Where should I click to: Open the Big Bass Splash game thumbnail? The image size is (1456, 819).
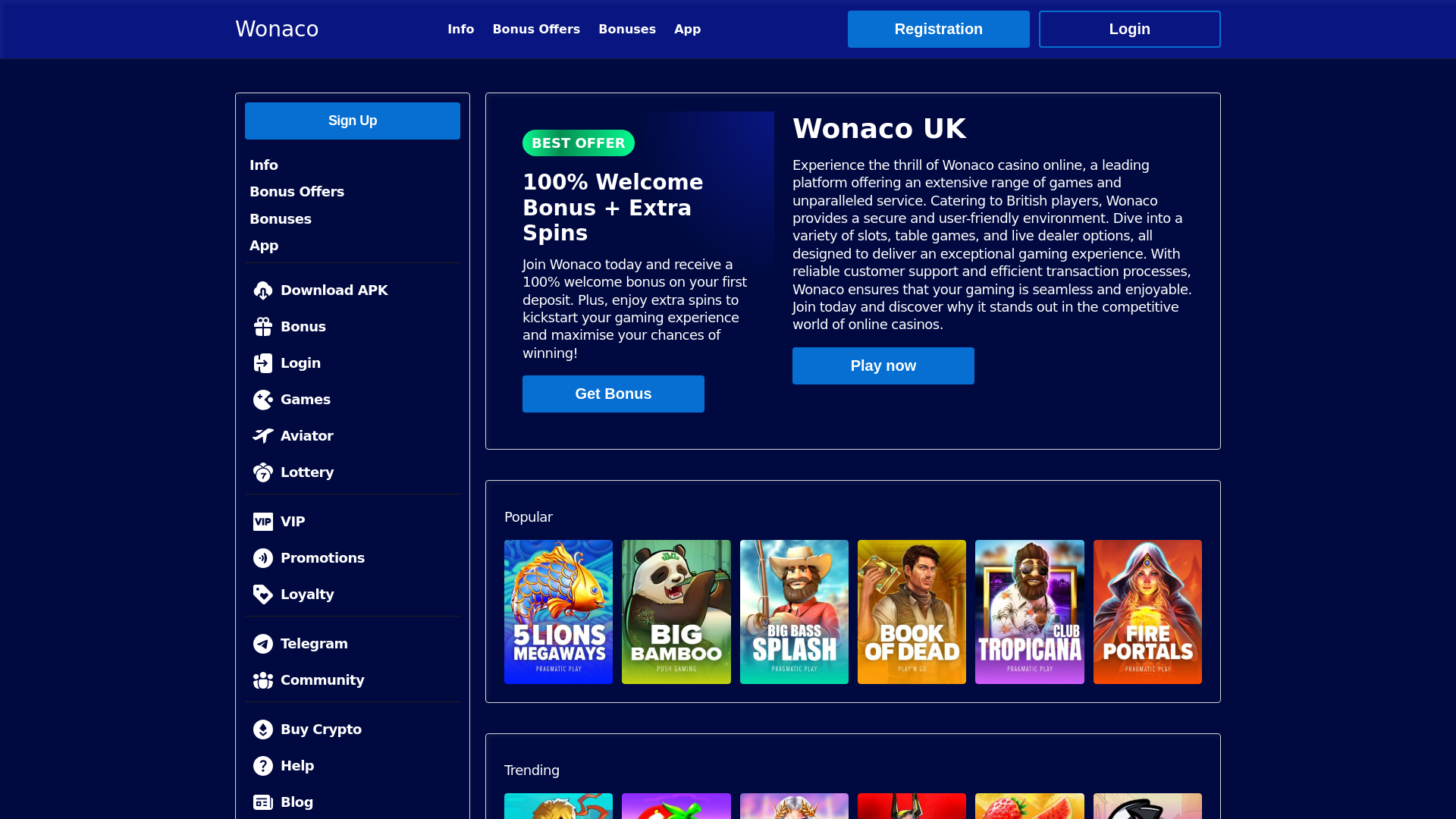794,612
